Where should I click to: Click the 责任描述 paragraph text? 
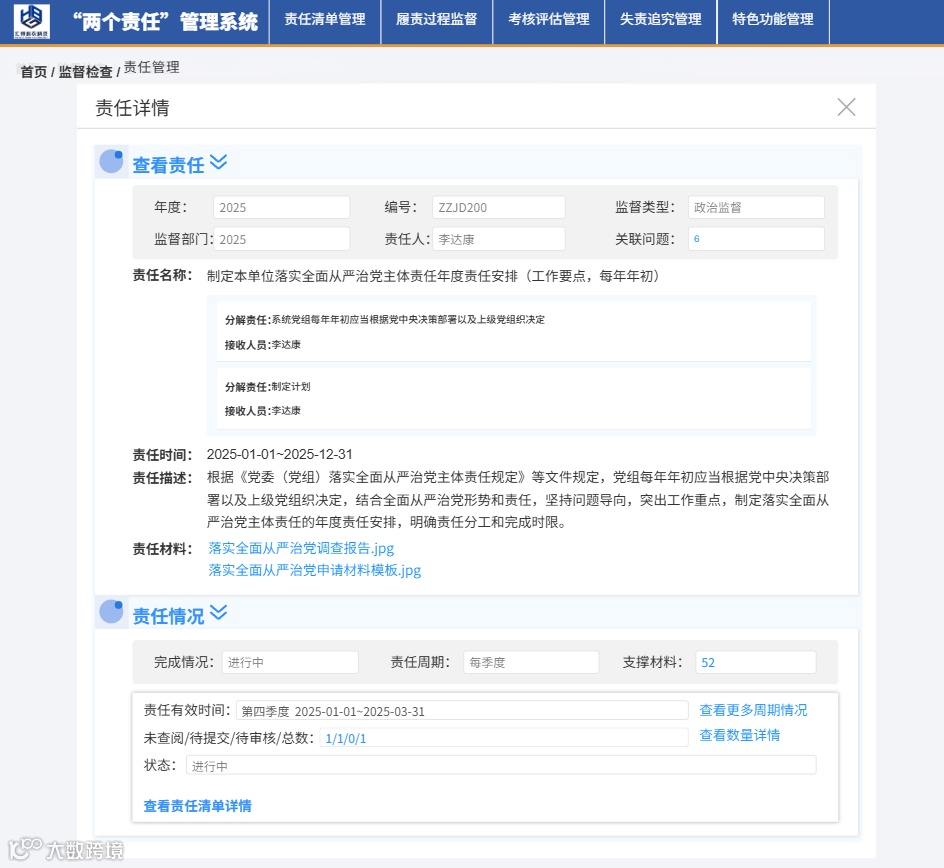coord(518,500)
